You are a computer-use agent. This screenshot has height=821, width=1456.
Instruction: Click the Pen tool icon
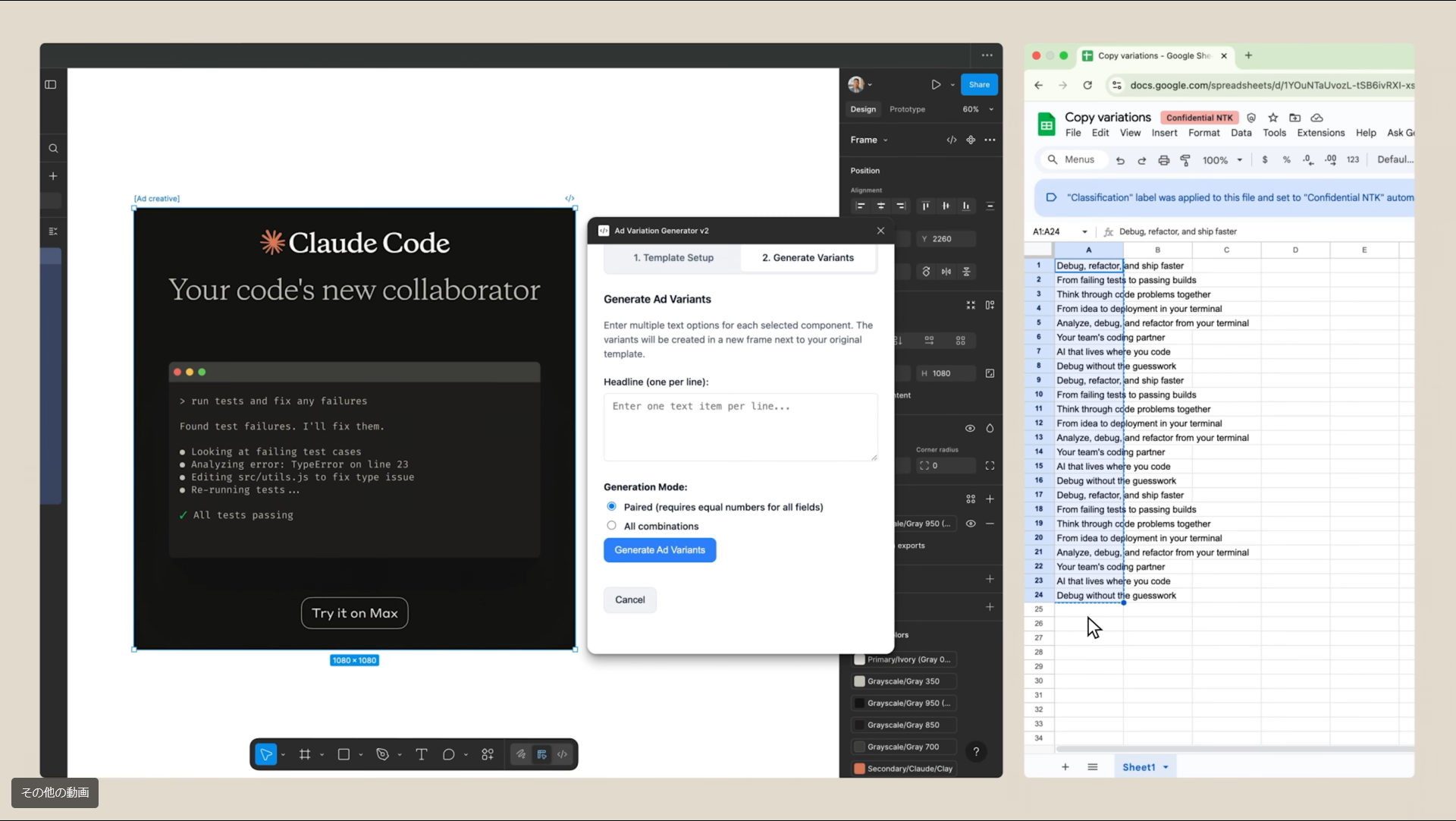click(x=382, y=754)
